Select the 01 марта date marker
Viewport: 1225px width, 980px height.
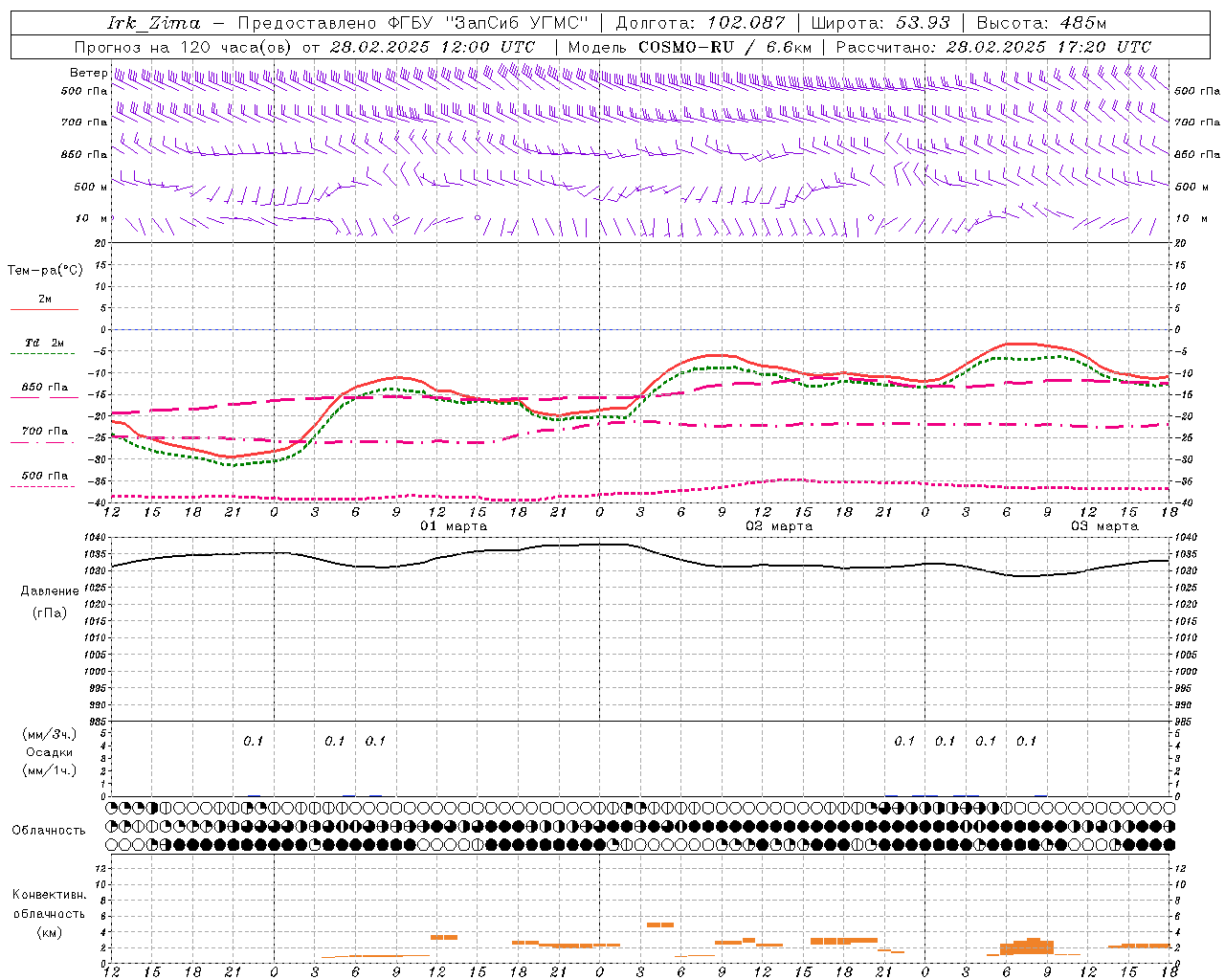point(454,526)
